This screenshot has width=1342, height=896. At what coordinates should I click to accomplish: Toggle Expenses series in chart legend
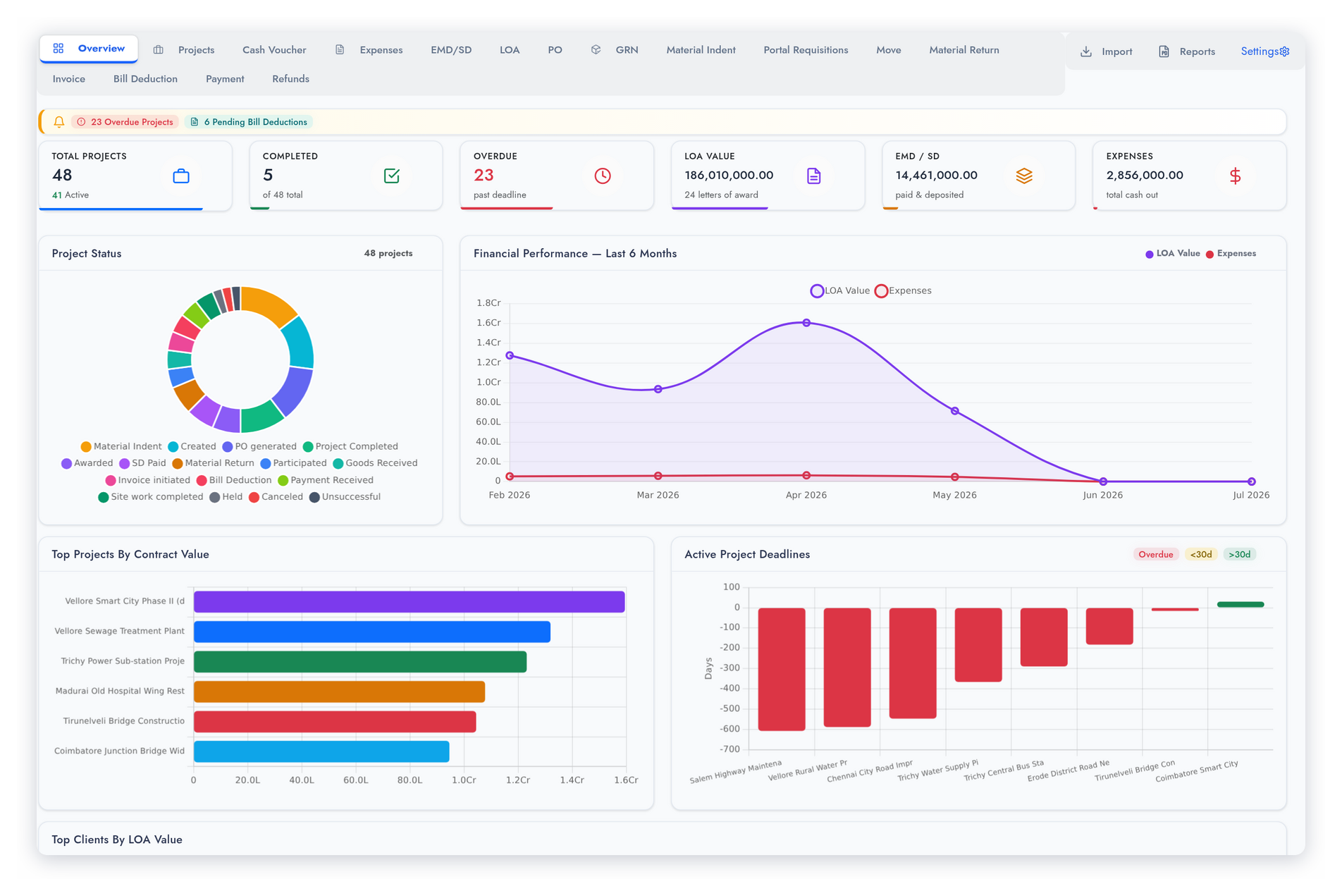[x=903, y=290]
